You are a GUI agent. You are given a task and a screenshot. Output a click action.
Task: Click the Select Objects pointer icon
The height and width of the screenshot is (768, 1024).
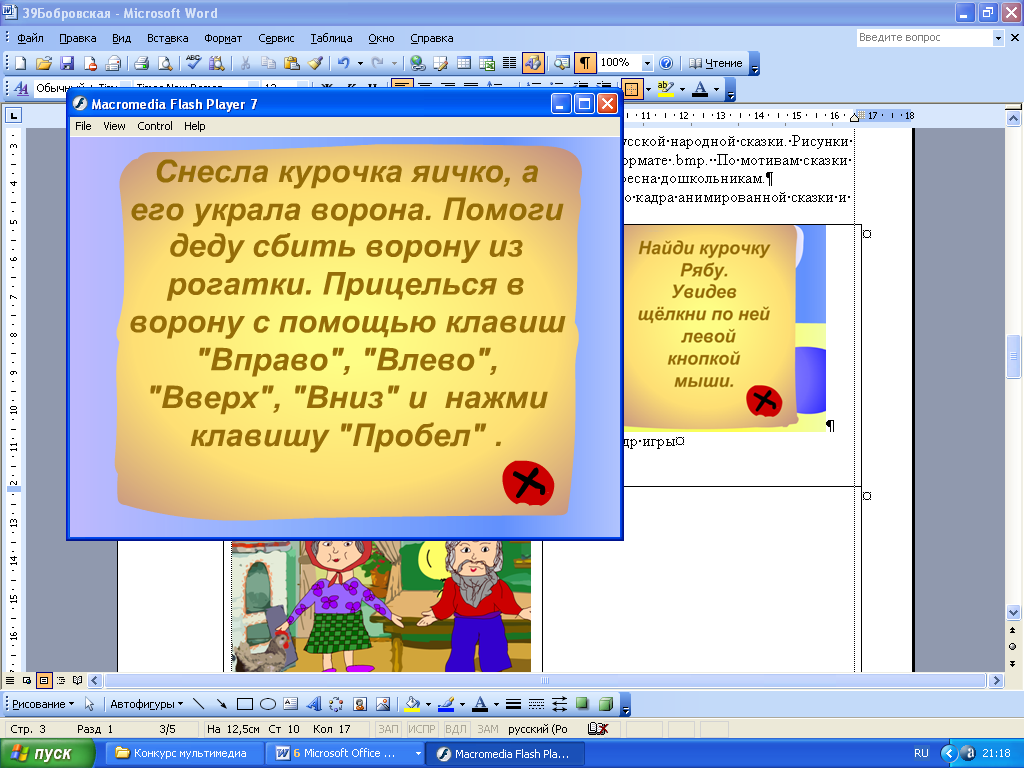coord(89,704)
